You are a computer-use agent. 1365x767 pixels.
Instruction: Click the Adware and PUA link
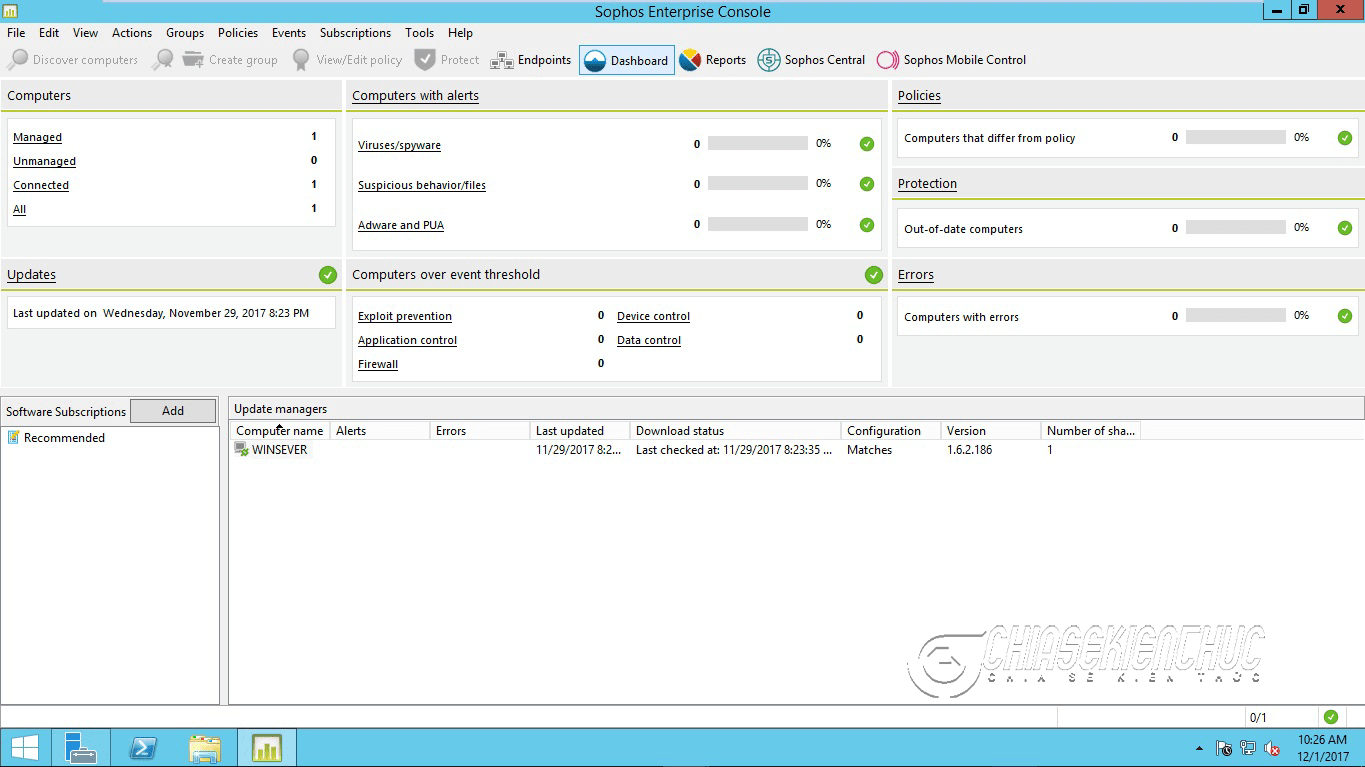tap(401, 225)
